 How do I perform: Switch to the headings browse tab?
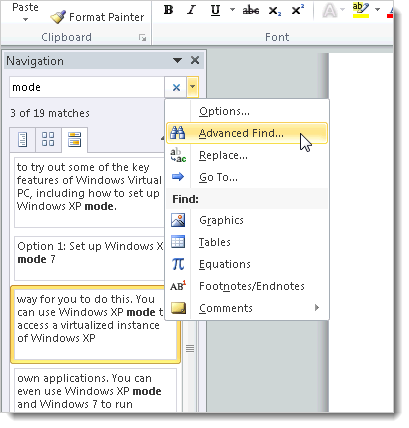(x=22, y=139)
